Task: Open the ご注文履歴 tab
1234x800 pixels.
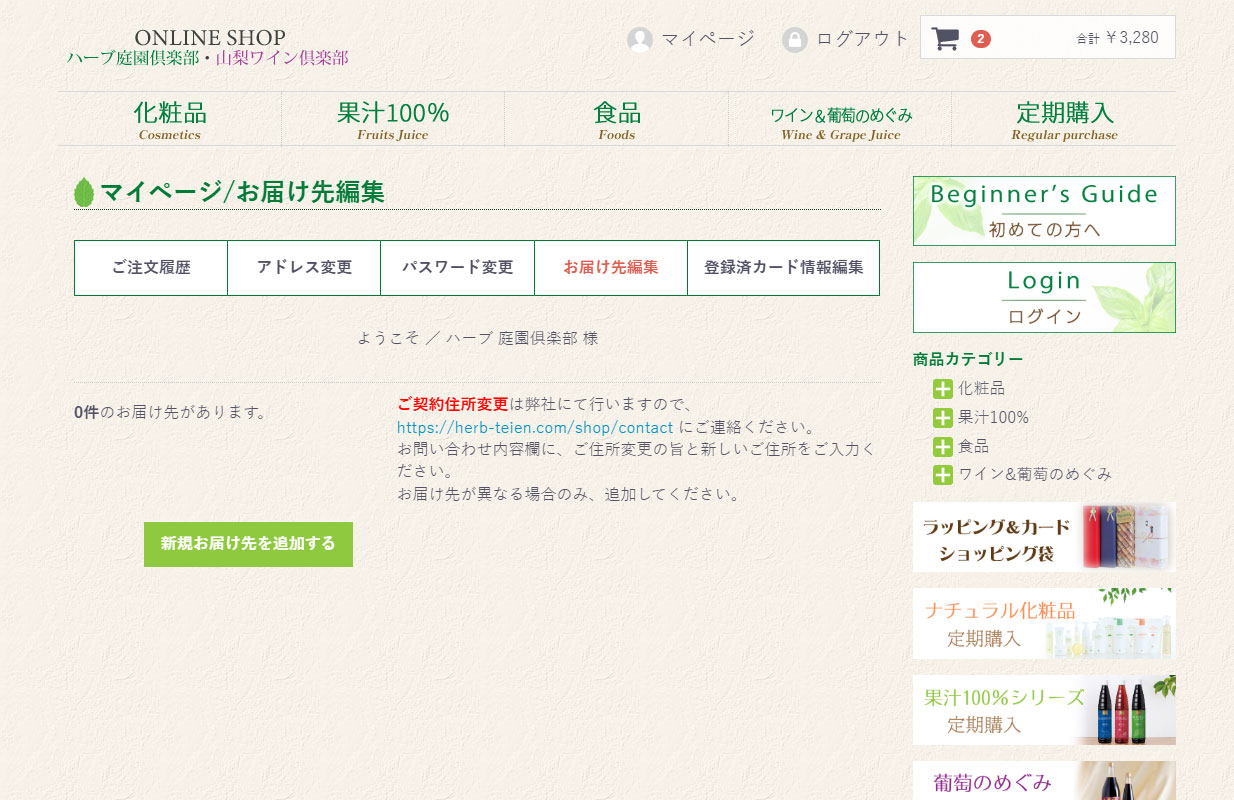Action: (151, 268)
